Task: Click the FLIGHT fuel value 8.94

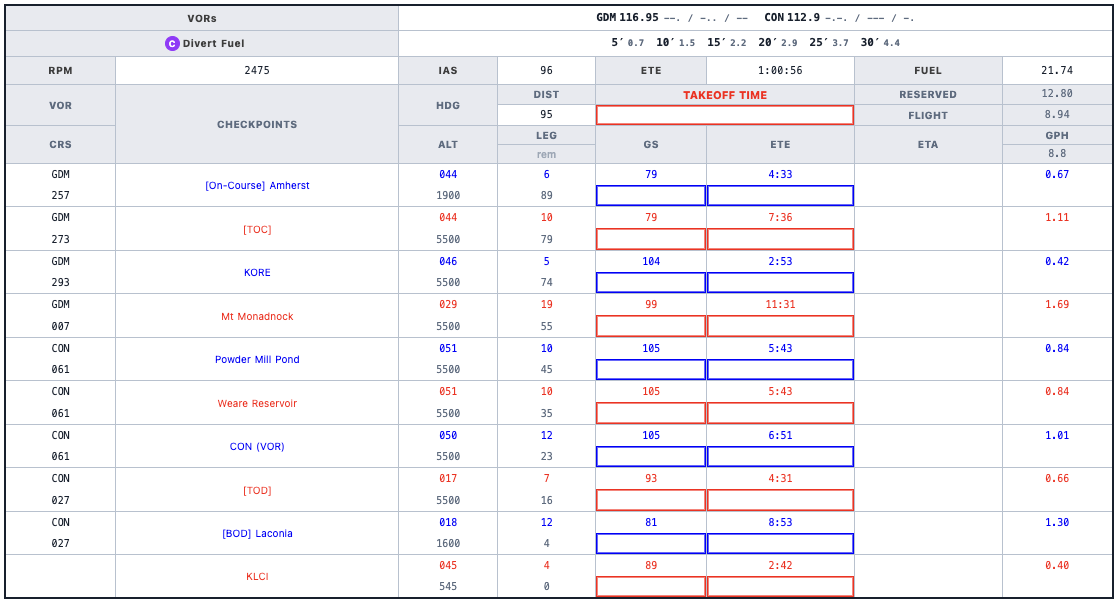Action: point(1057,114)
